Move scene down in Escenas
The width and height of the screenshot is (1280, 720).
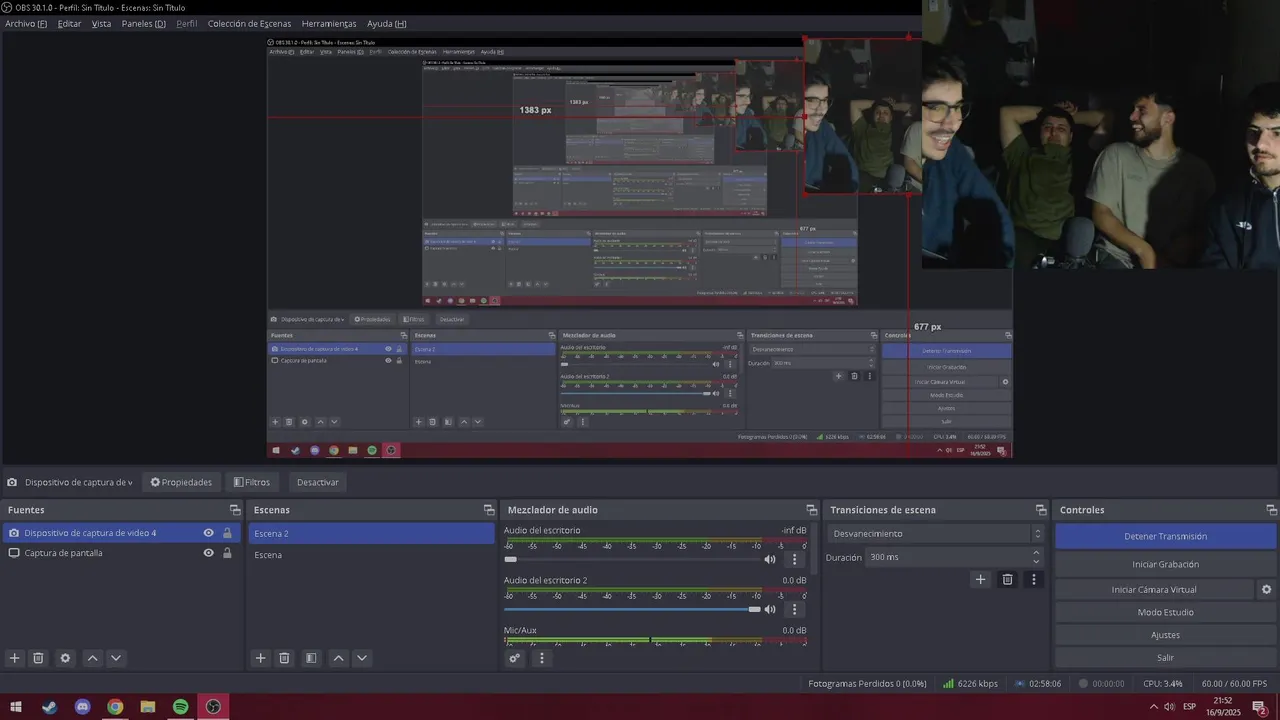362,658
